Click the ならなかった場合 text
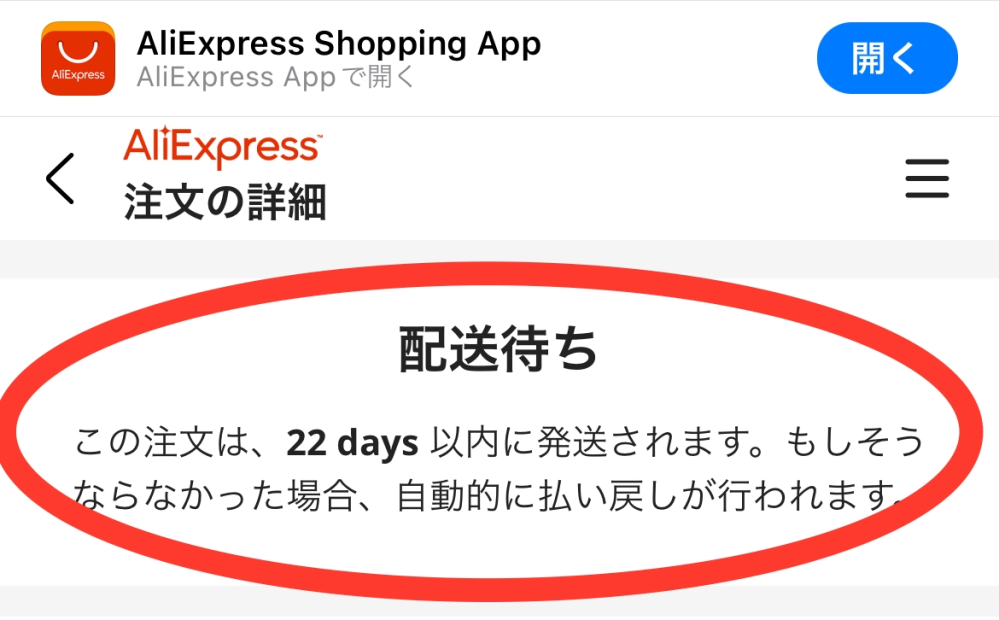This screenshot has width=999, height=620. coord(213,496)
